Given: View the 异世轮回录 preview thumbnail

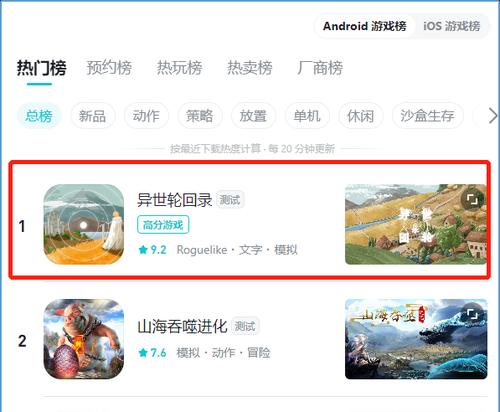Looking at the screenshot, I should point(416,224).
